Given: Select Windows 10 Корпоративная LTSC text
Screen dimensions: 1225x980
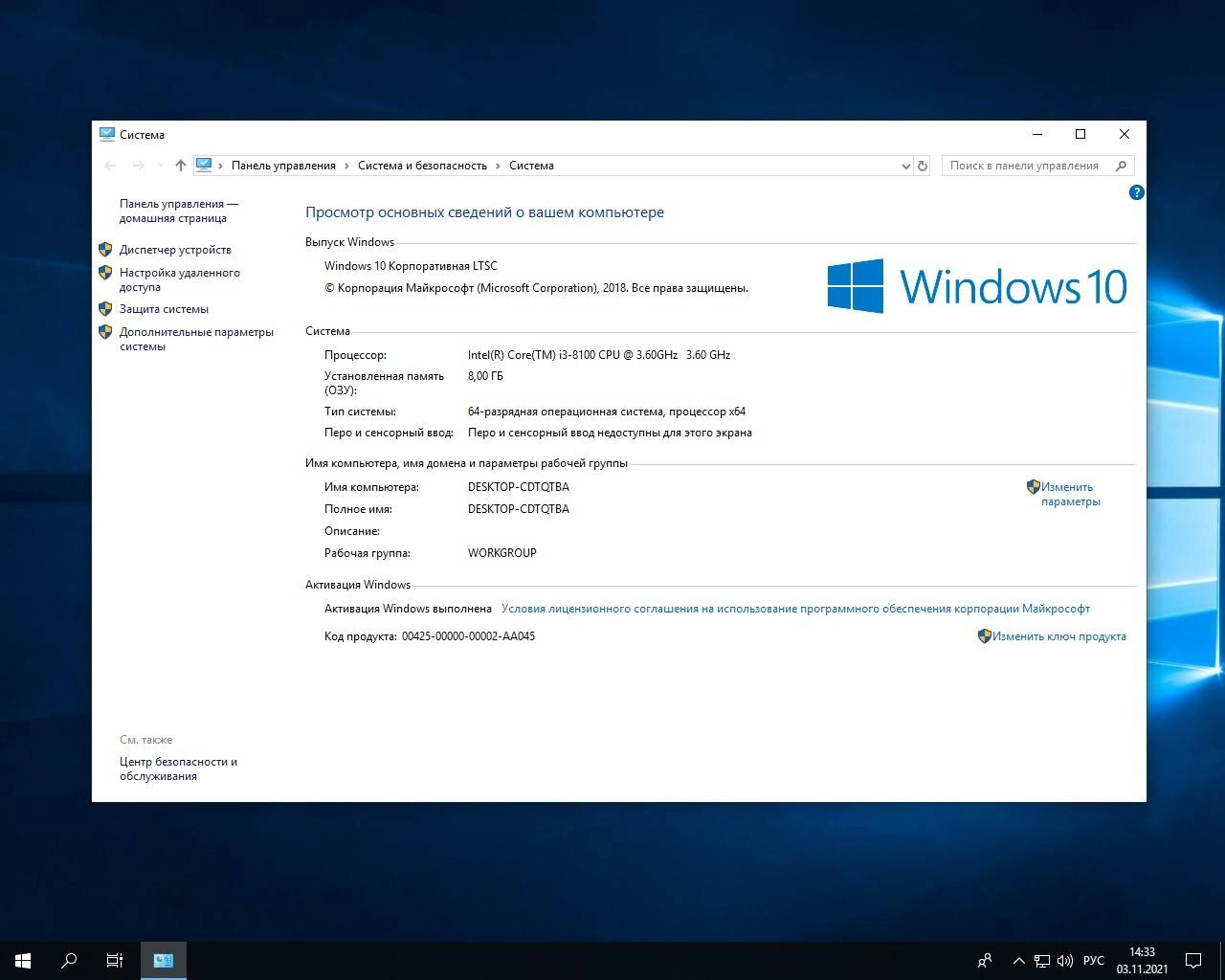Looking at the screenshot, I should pyautogui.click(x=411, y=266).
